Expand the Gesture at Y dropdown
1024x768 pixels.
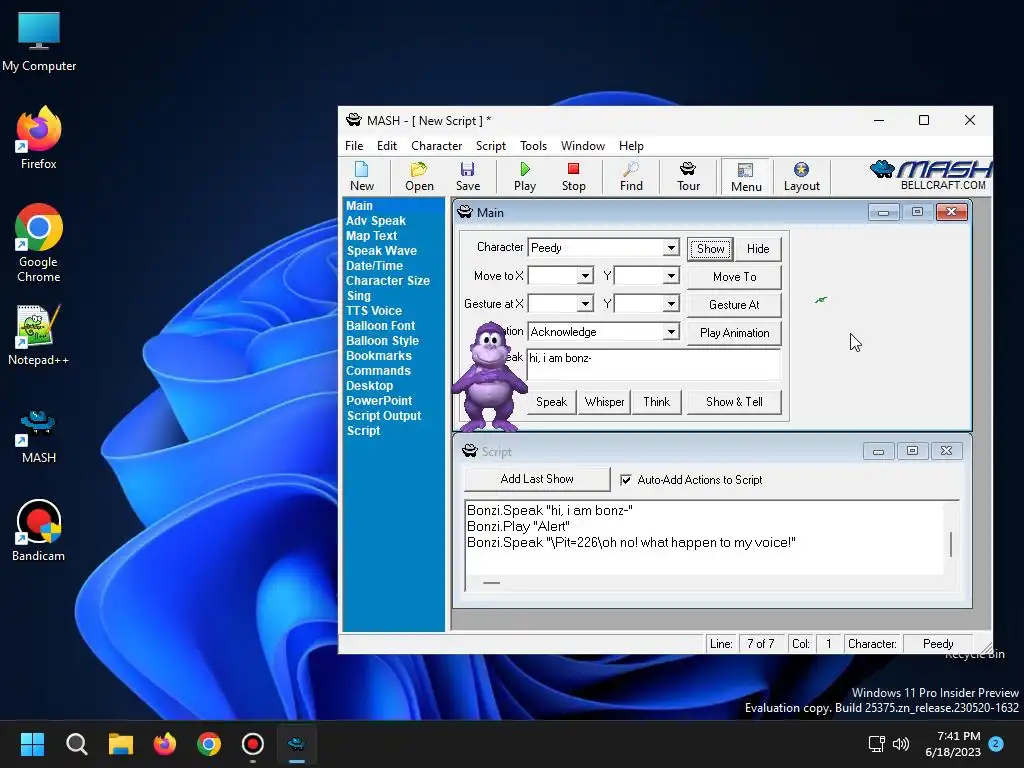(671, 304)
